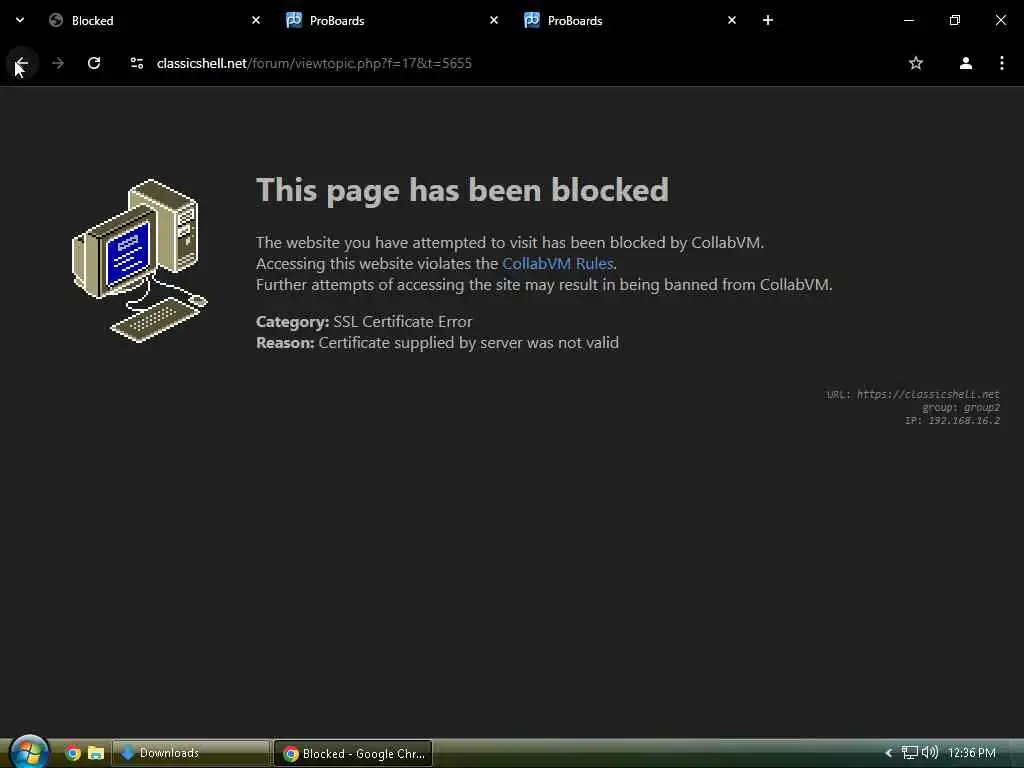The width and height of the screenshot is (1024, 768).
Task: Click the "This page has been blocked" heading
Action: tap(462, 191)
